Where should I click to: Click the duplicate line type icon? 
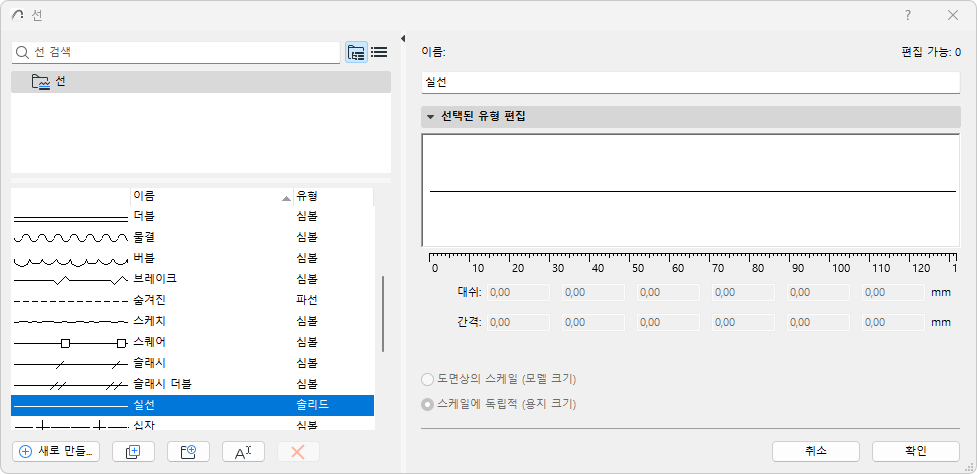tap(133, 452)
